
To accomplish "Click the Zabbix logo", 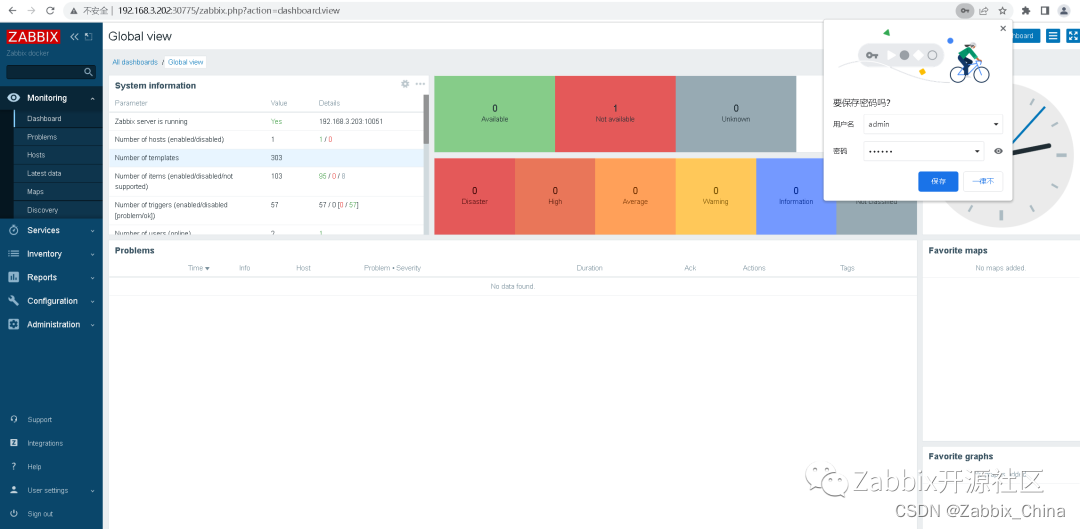I will [33, 37].
